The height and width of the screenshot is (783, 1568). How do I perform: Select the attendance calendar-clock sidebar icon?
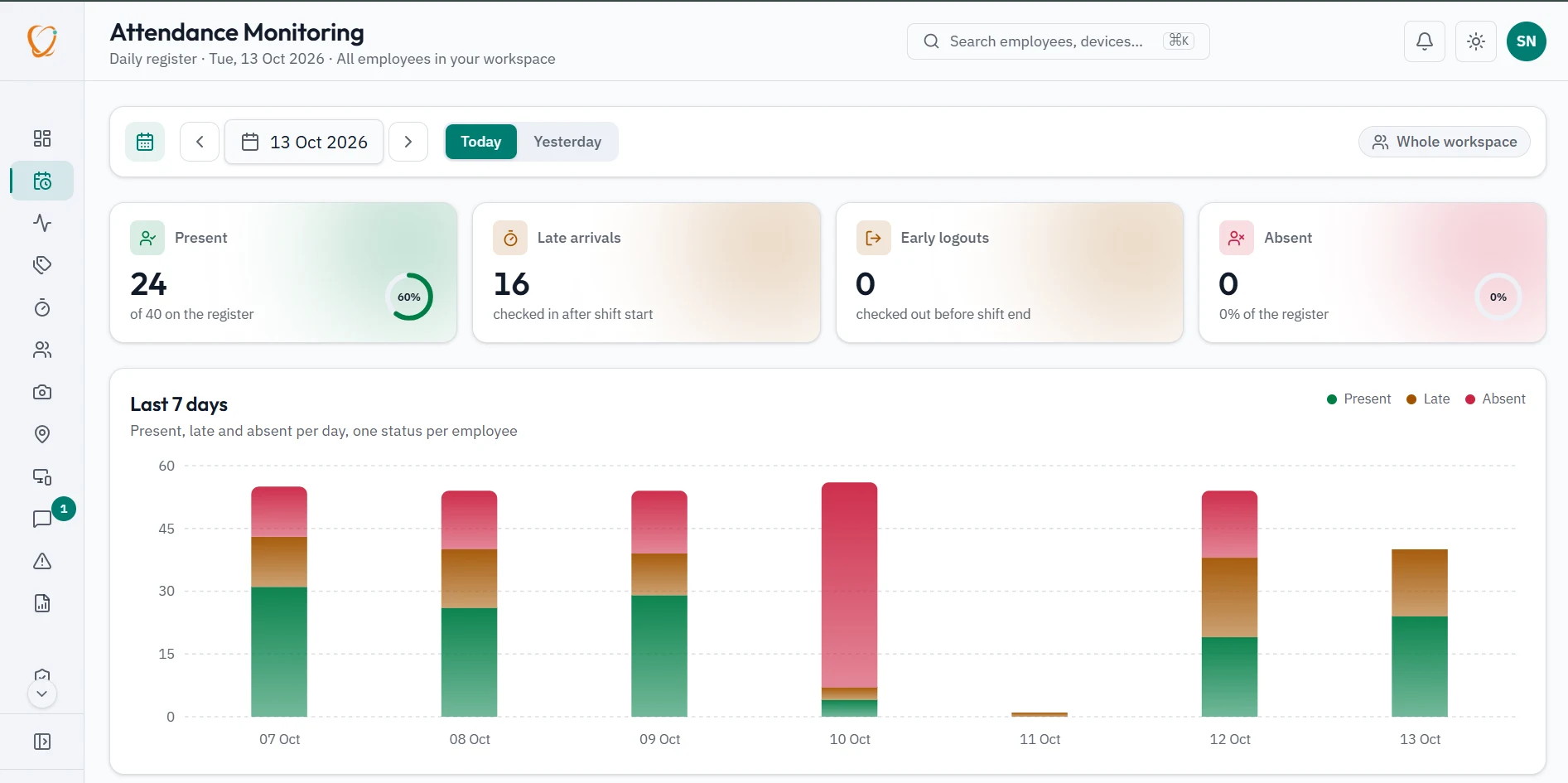42,181
